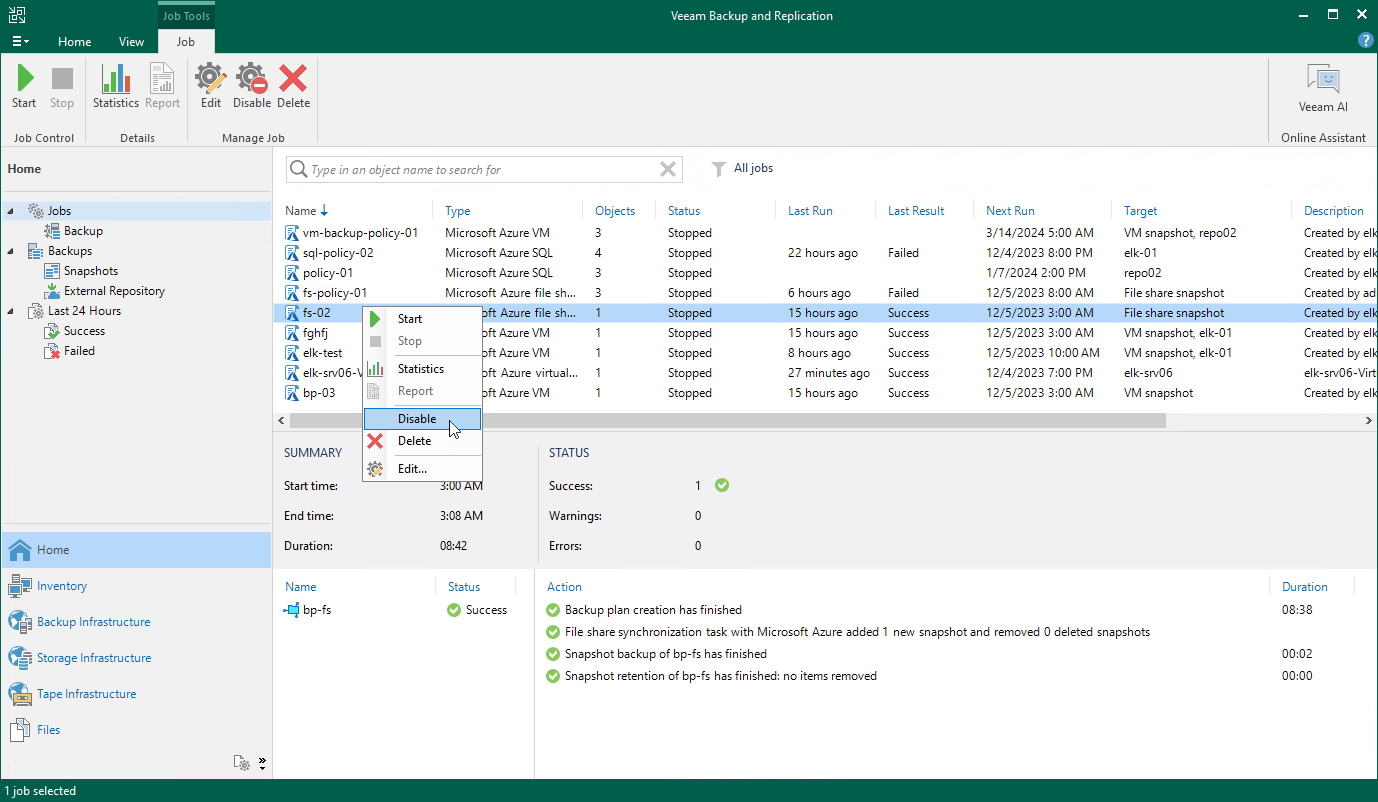Screen dimensions: 1378x802
Task: Click the application icon in title bar
Action: 17,15
